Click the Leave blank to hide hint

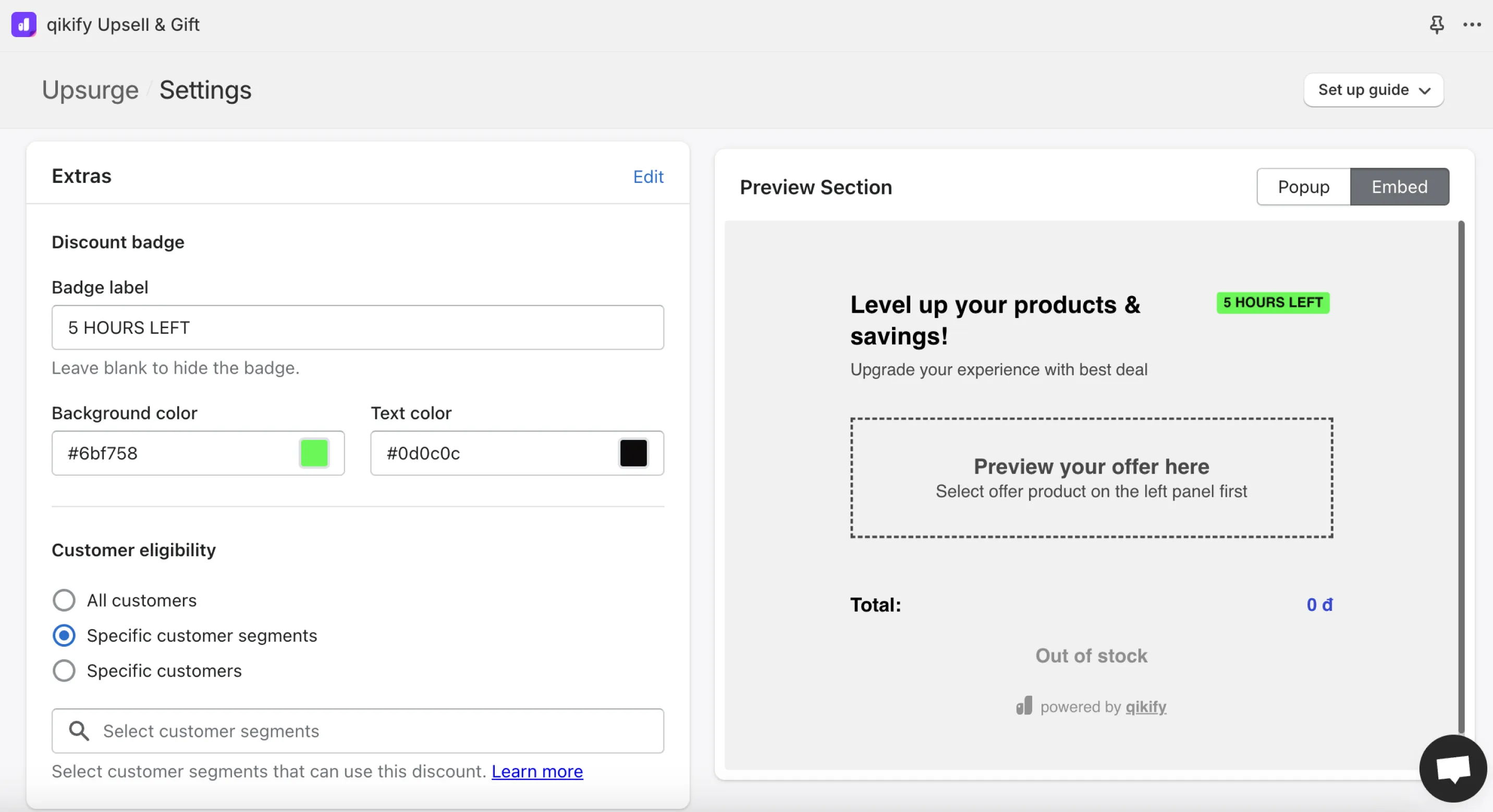coord(176,368)
